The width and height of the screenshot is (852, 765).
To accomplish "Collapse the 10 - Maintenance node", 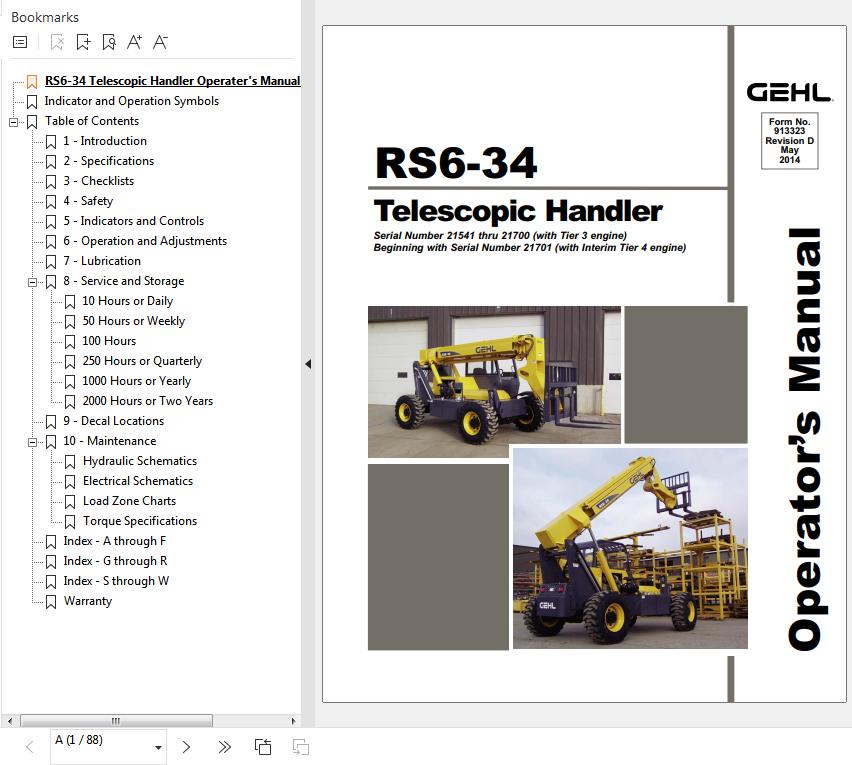I will (33, 442).
